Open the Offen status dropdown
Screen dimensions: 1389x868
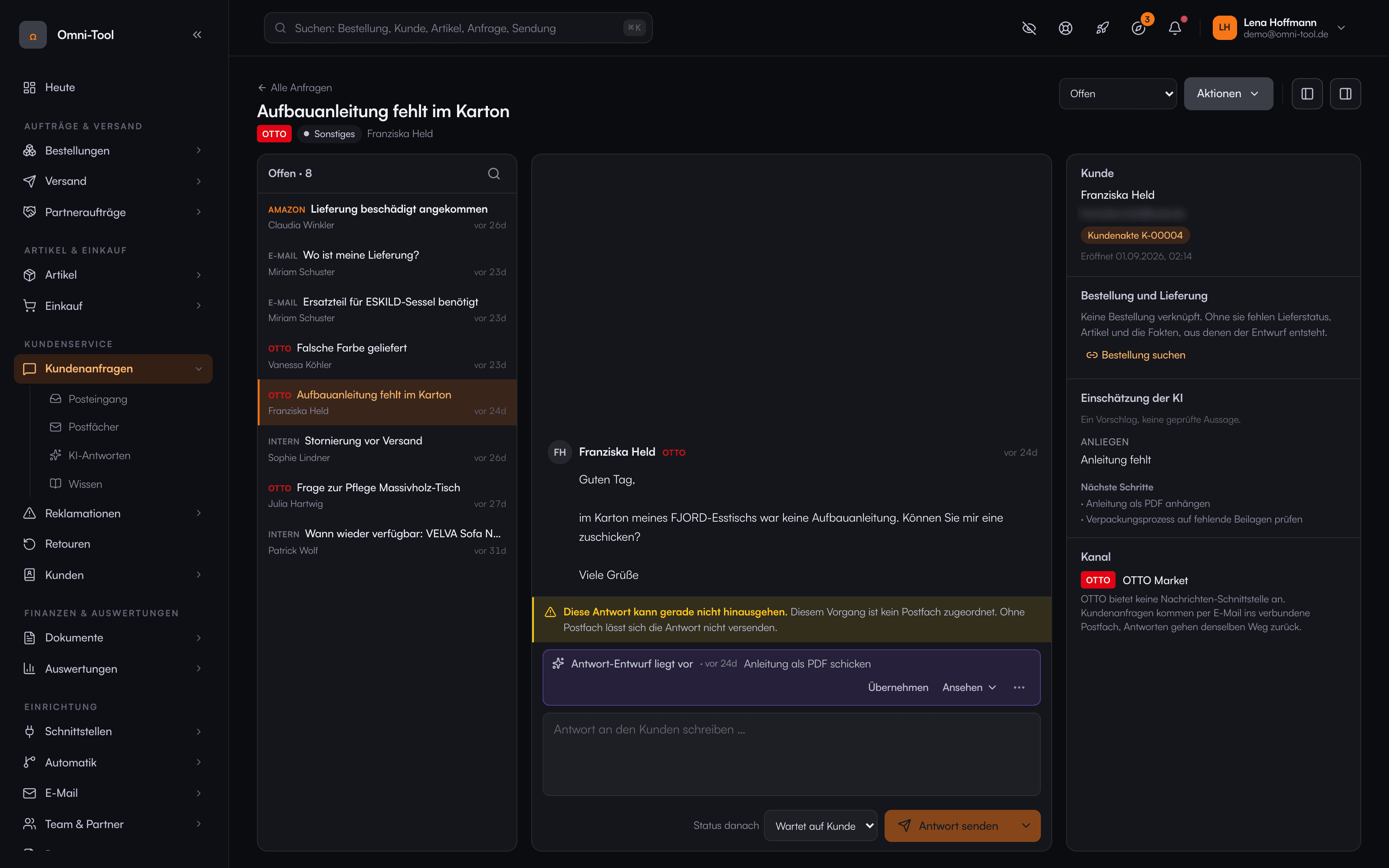pyautogui.click(x=1117, y=94)
